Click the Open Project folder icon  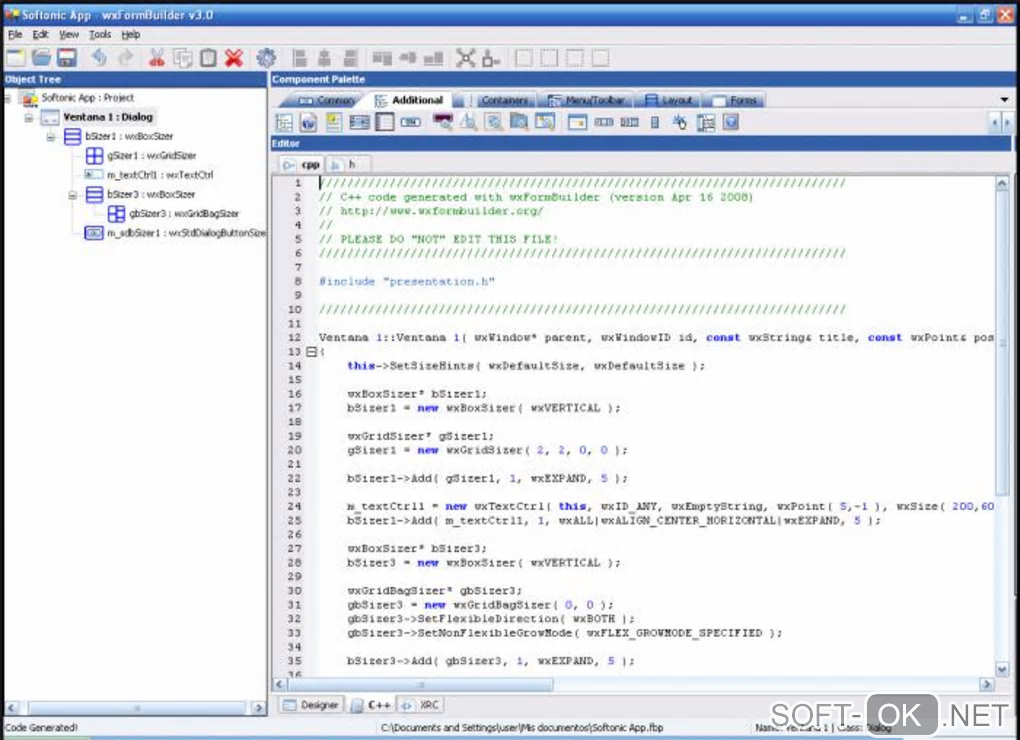41,58
